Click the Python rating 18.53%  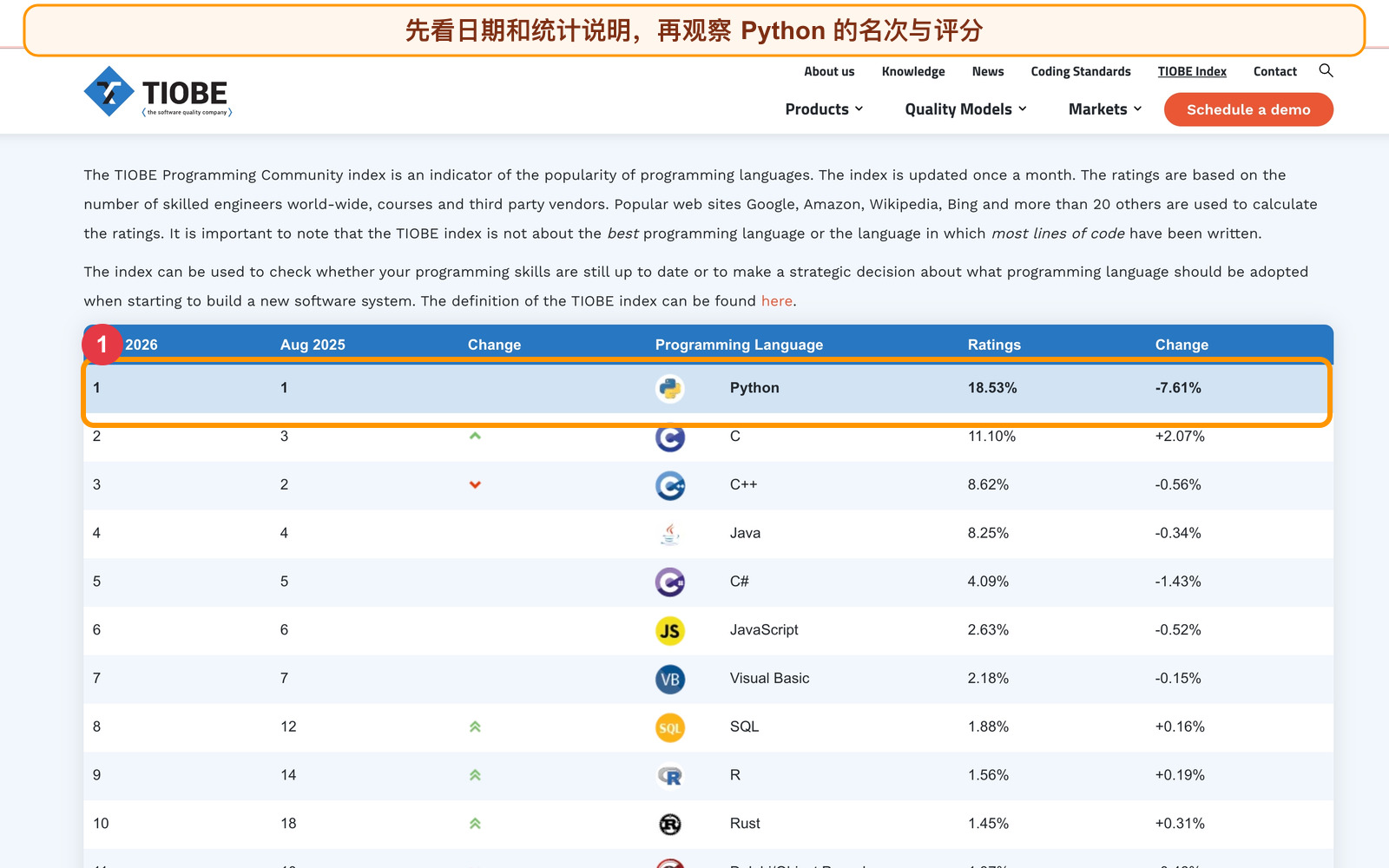click(x=992, y=388)
